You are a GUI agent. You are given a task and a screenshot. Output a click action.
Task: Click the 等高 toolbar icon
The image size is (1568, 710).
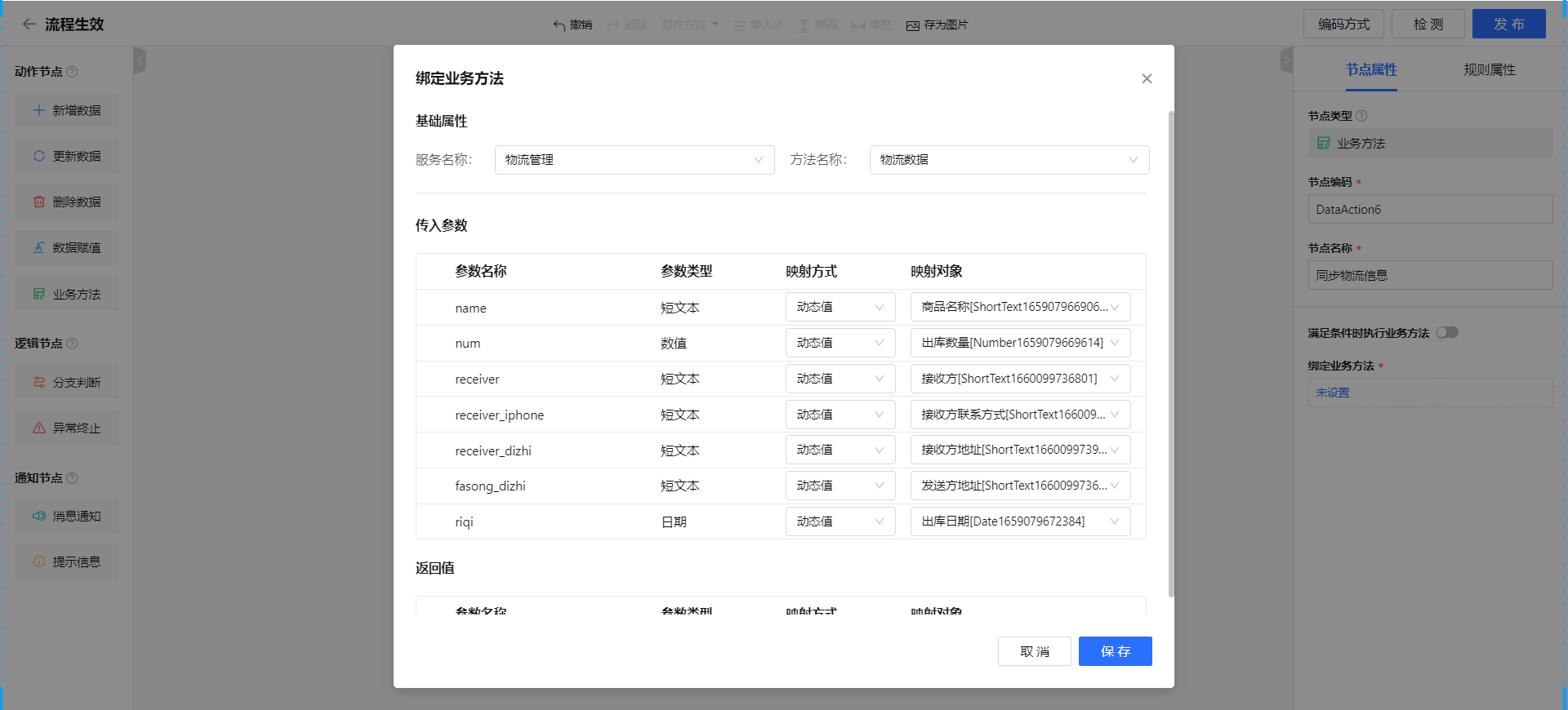pos(804,25)
